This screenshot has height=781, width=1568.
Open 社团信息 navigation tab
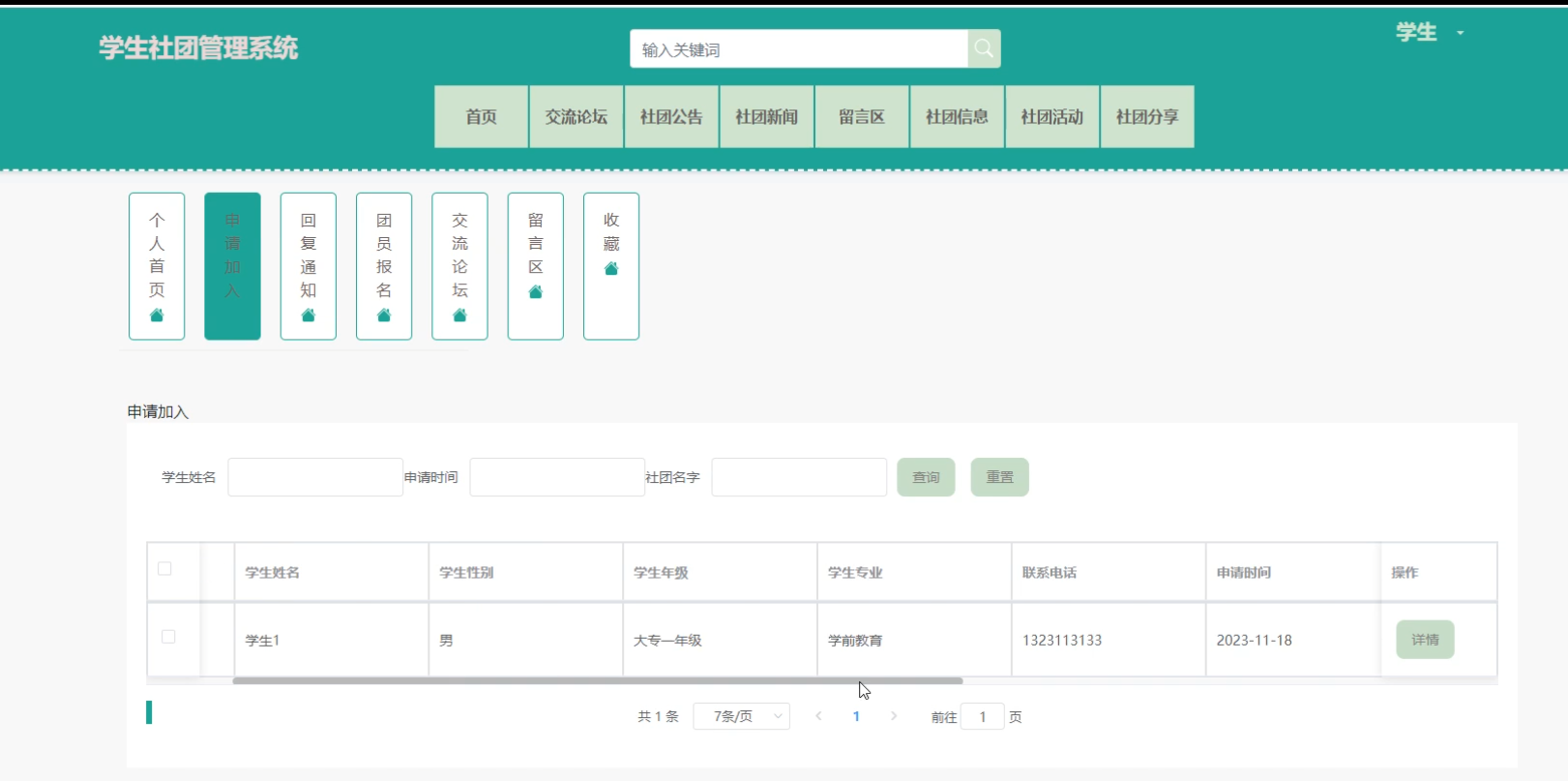point(957,116)
